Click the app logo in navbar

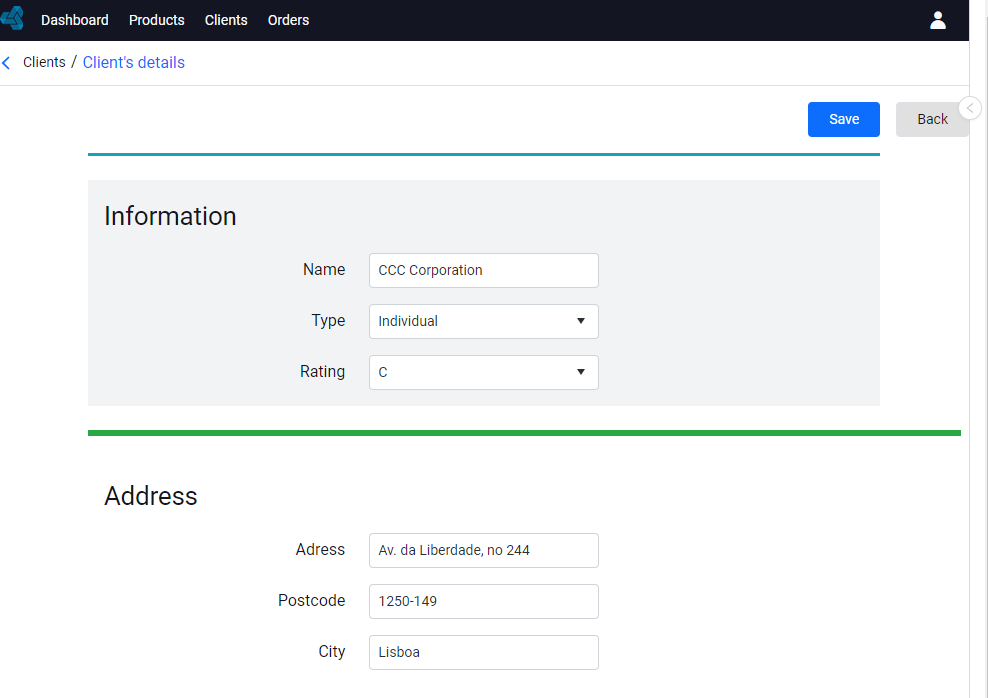point(12,19)
